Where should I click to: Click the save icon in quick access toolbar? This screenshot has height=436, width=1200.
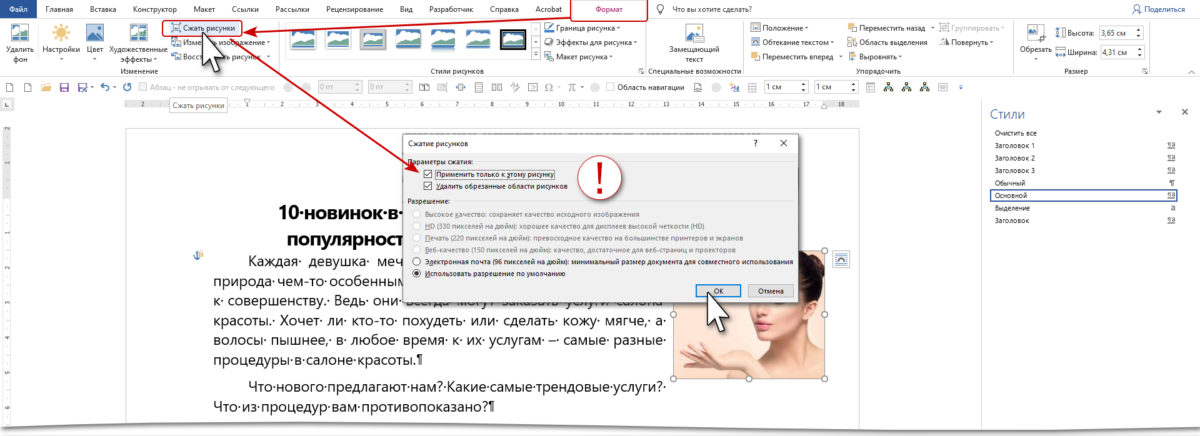pos(64,88)
